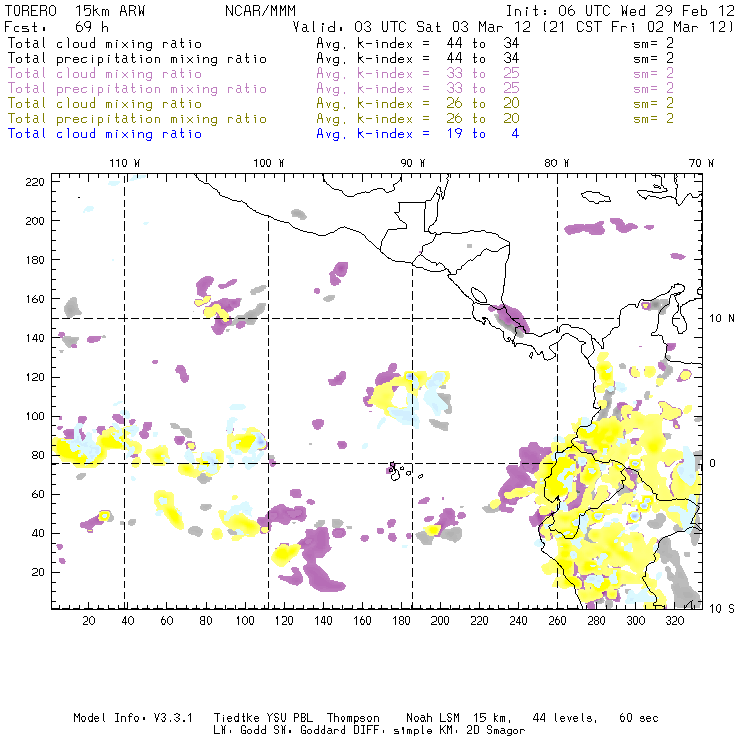Click the Noah LSM label
The width and height of the screenshot is (740, 740).
tap(433, 718)
